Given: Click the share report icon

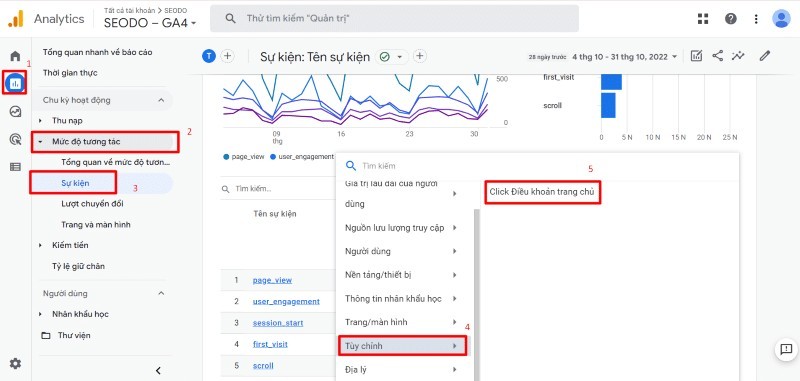Looking at the screenshot, I should pyautogui.click(x=717, y=56).
